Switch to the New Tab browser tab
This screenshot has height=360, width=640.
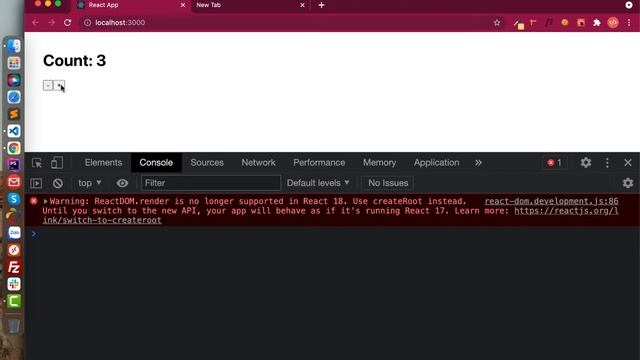point(250,5)
